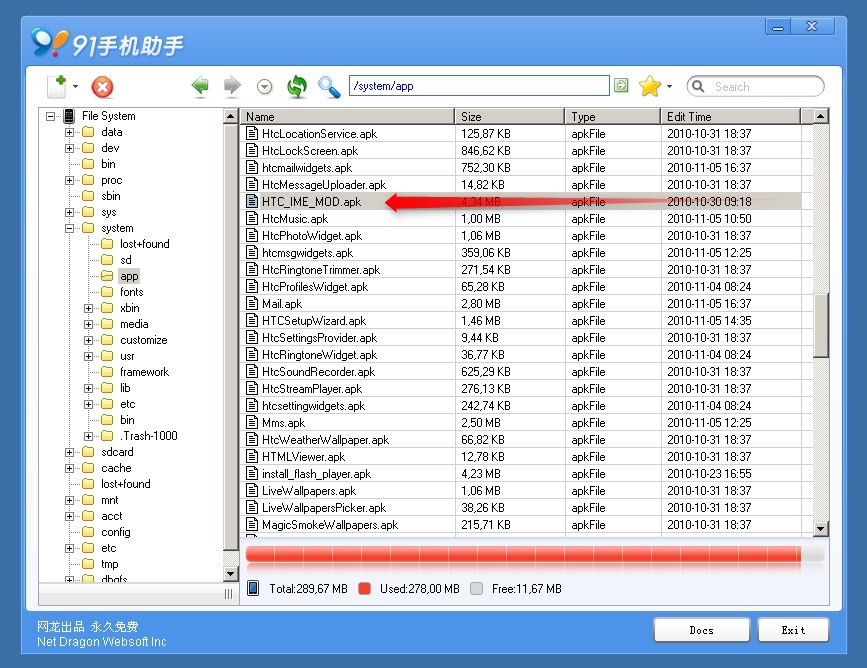Expand the sys folder node

pyautogui.click(x=69, y=212)
